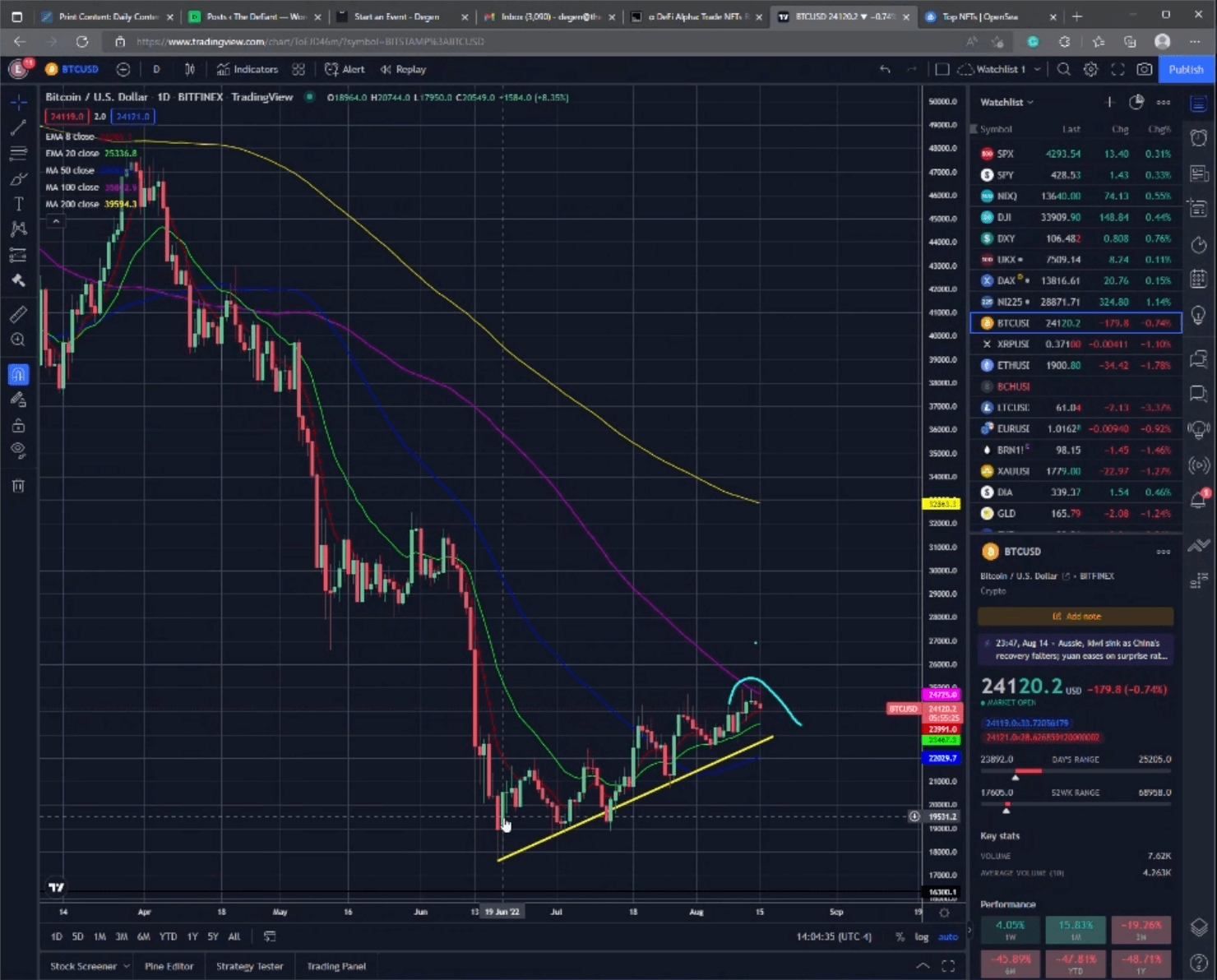Toggle magnet mode for drawings
This screenshot has height=980, width=1217.
click(x=18, y=375)
